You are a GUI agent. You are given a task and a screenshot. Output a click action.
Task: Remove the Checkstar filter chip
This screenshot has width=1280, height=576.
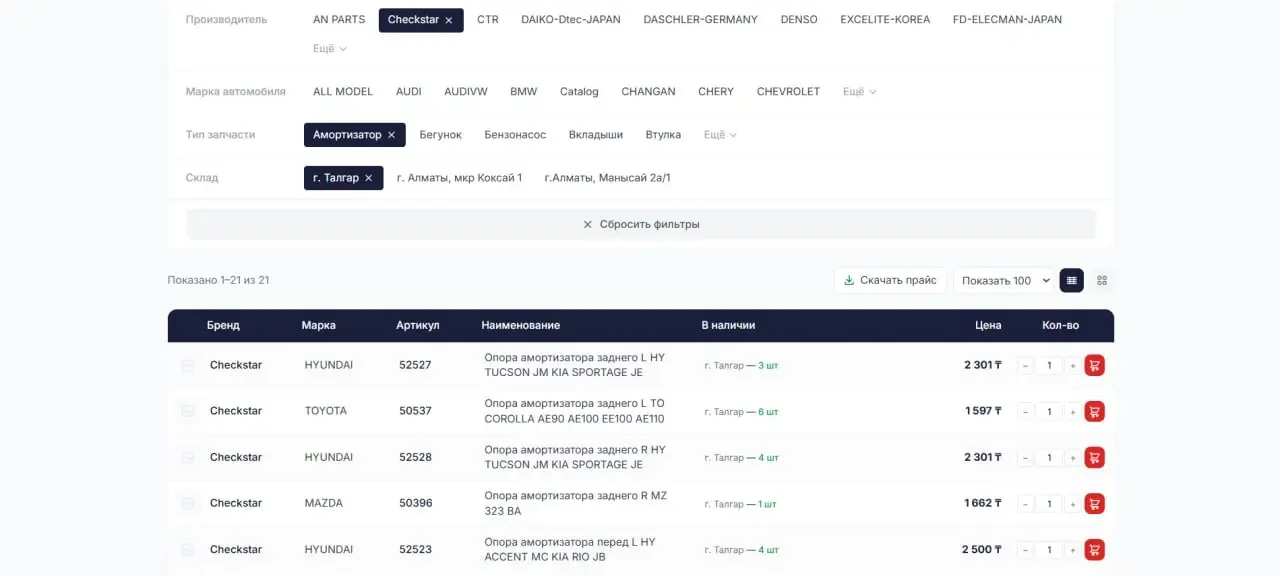(449, 20)
